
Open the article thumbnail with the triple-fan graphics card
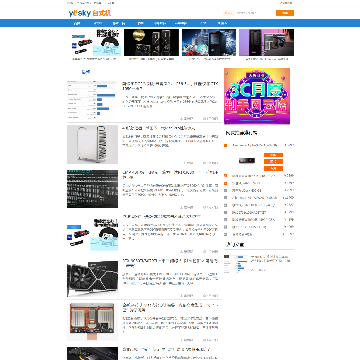click(x=92, y=279)
